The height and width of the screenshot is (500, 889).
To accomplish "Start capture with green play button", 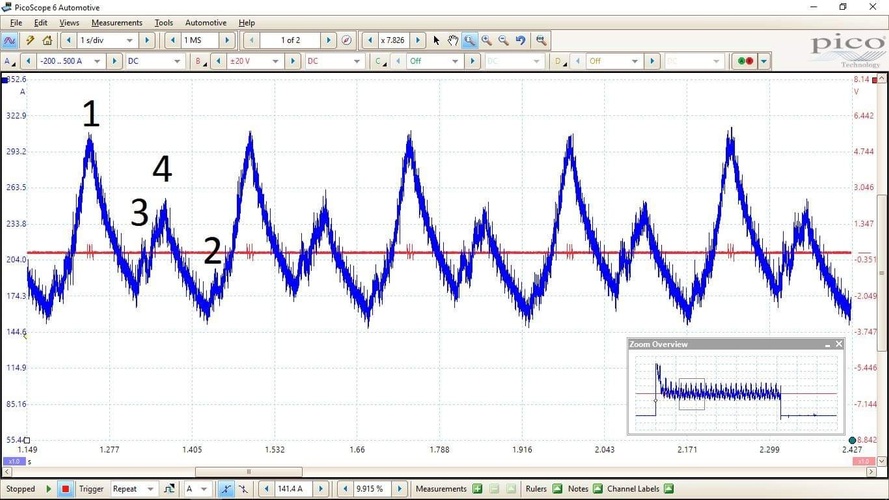I will coord(49,489).
